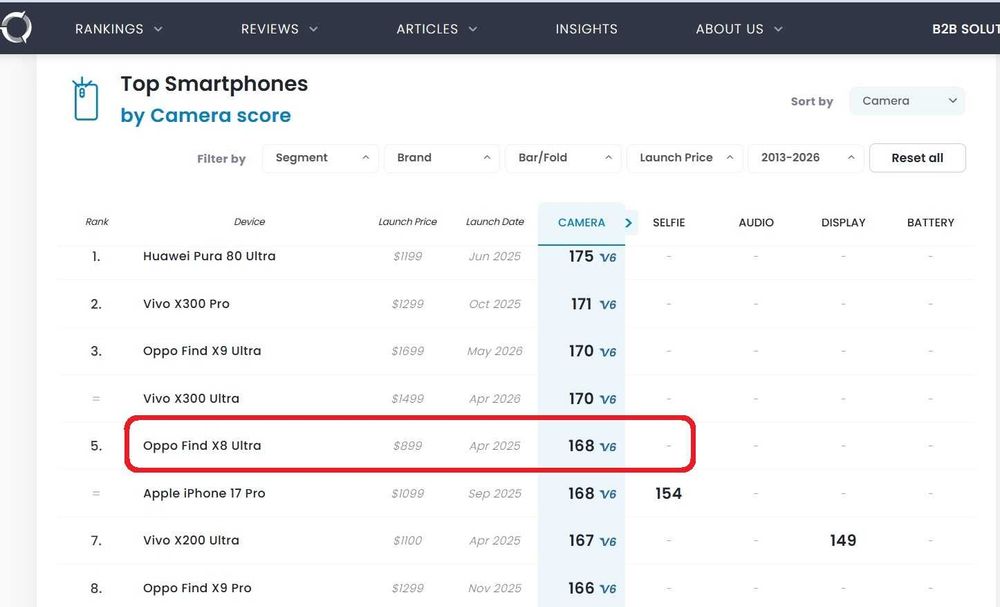
Task: Open the Insights menu item
Action: tap(586, 29)
